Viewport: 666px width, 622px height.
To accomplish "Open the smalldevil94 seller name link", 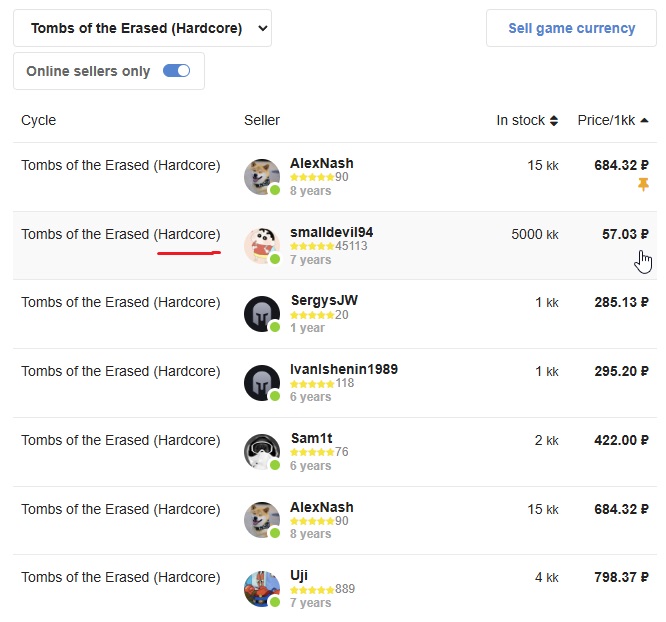I will (331, 232).
